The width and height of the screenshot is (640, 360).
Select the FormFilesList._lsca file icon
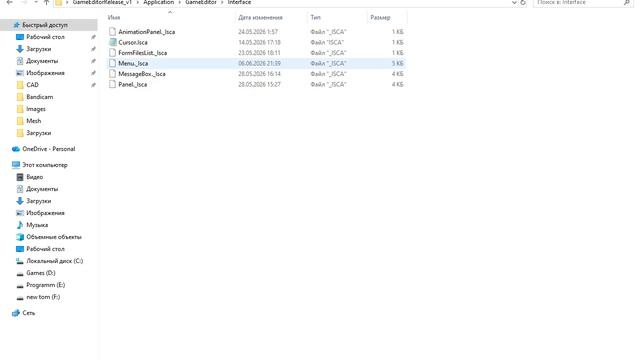[x=112, y=53]
